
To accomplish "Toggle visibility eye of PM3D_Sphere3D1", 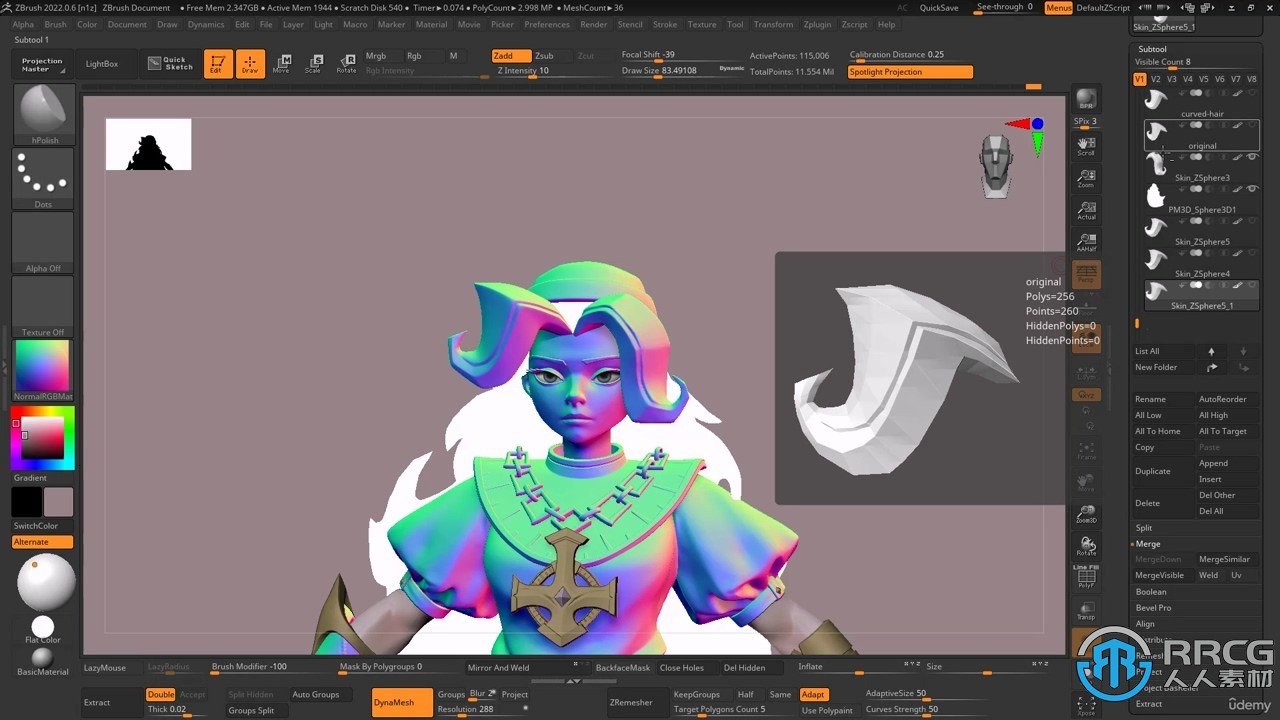I will tap(1252, 188).
